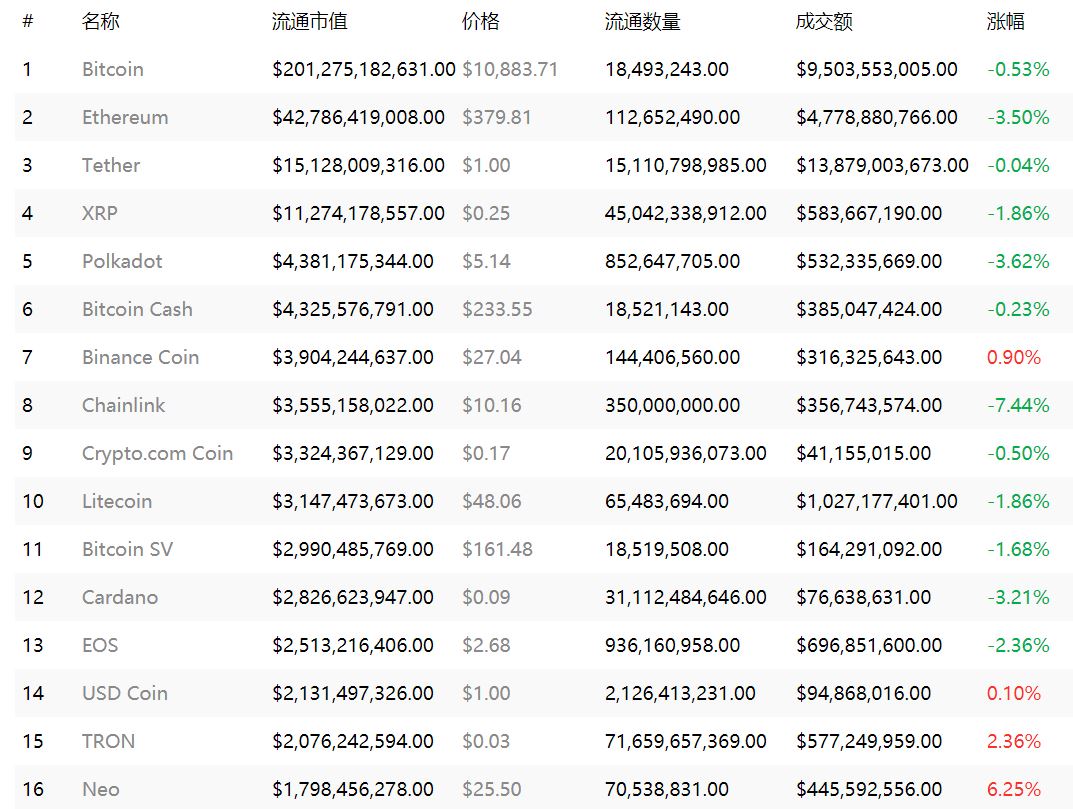Open Bitcoin Cash details

tap(137, 309)
